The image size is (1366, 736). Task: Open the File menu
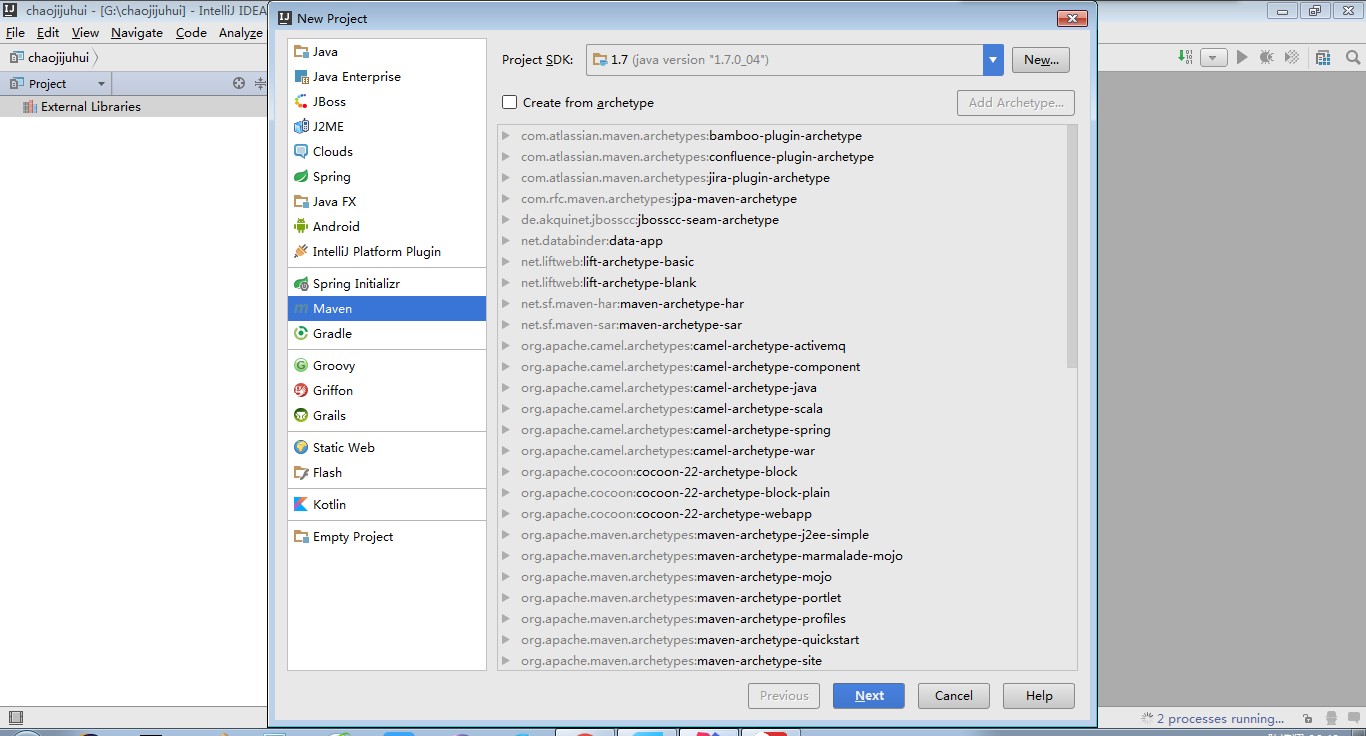(15, 32)
